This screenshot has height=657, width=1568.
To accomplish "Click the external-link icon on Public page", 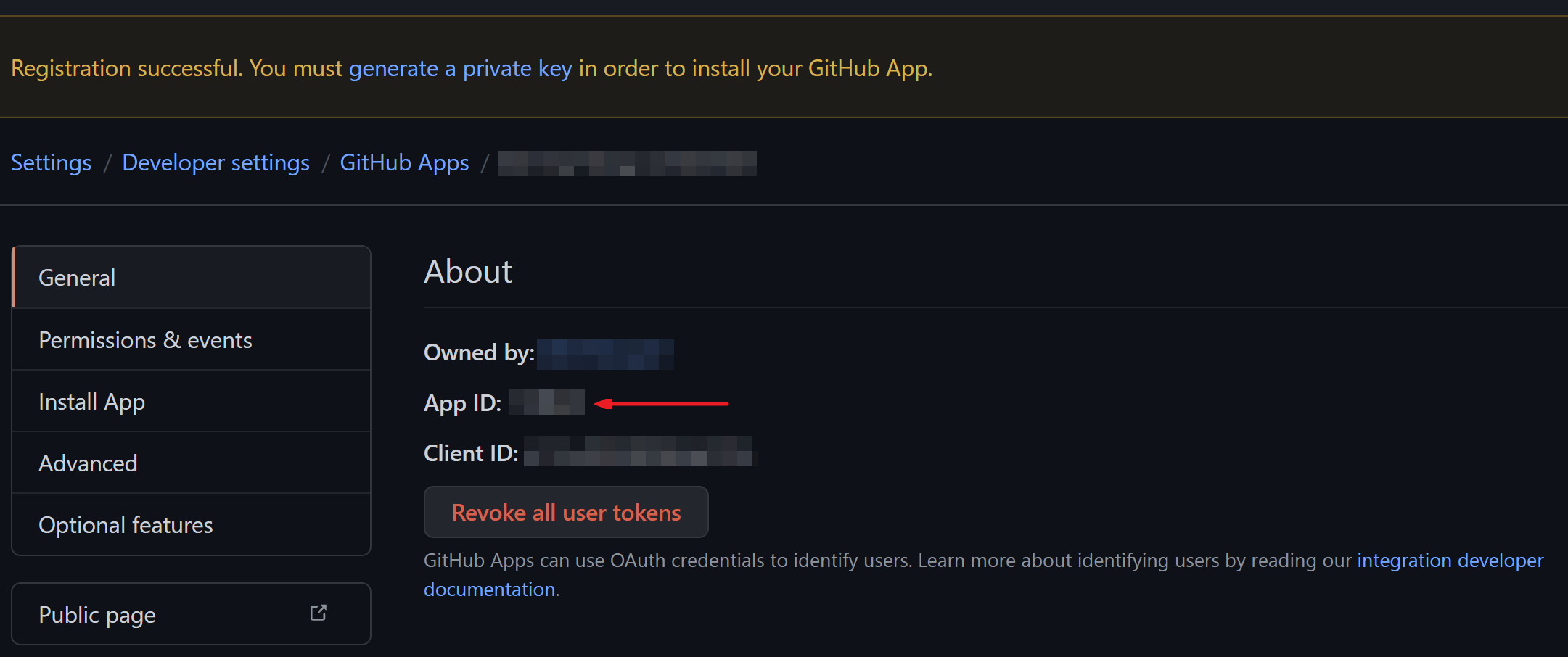I will 318,613.
